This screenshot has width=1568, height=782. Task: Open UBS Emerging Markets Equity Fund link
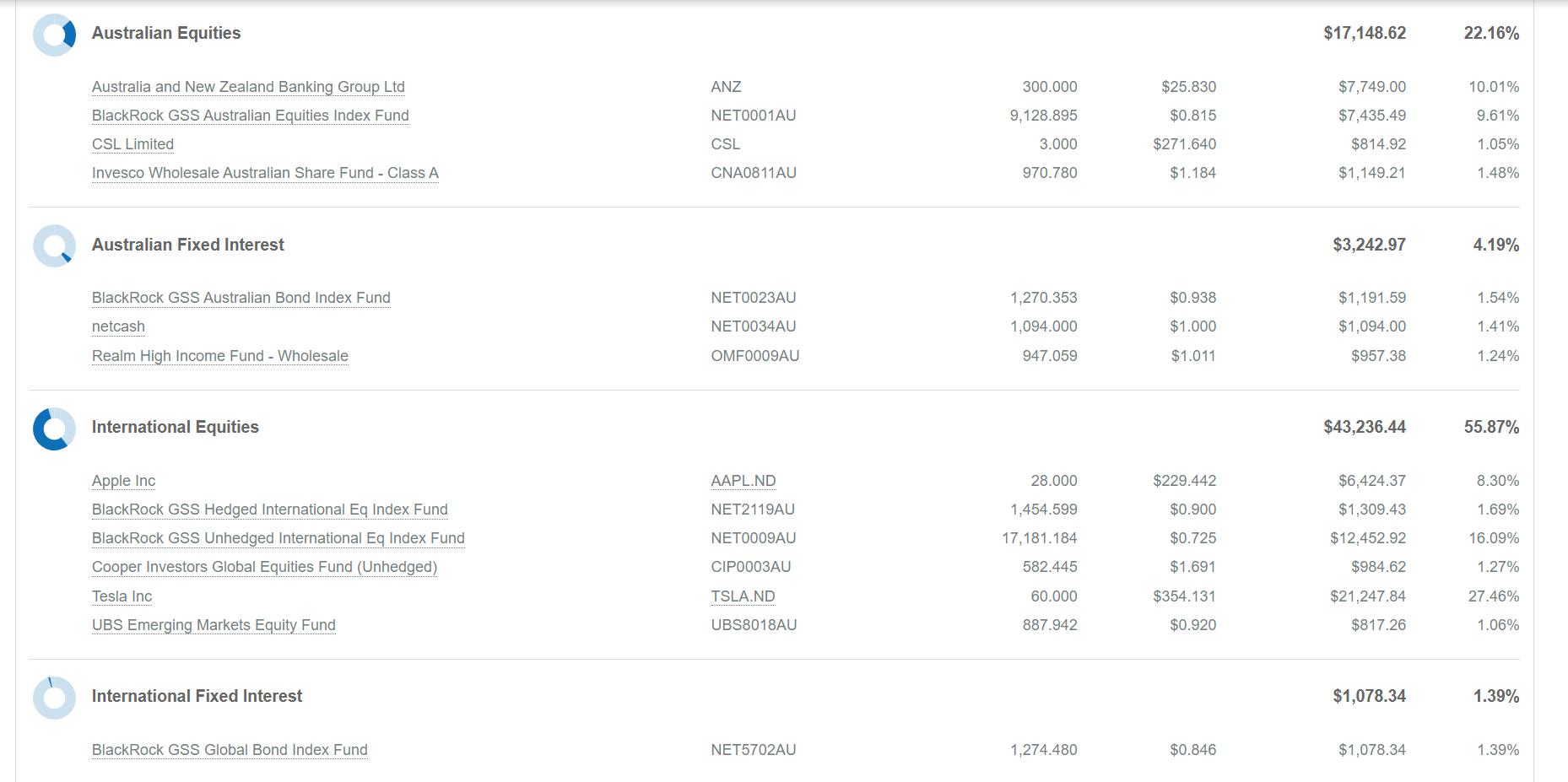pyautogui.click(x=214, y=625)
